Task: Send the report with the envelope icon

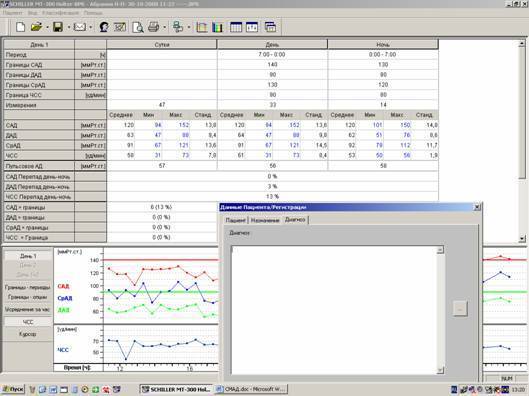Action: point(80,27)
